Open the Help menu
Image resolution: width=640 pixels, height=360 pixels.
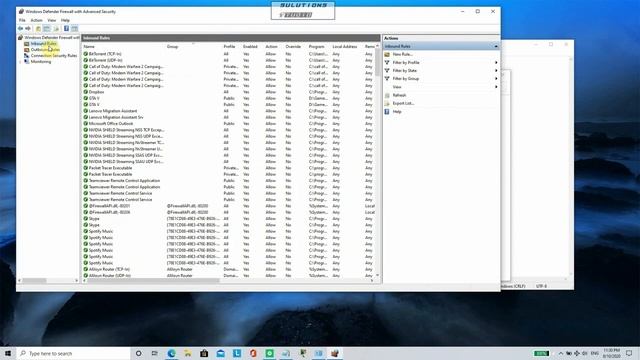pos(65,20)
